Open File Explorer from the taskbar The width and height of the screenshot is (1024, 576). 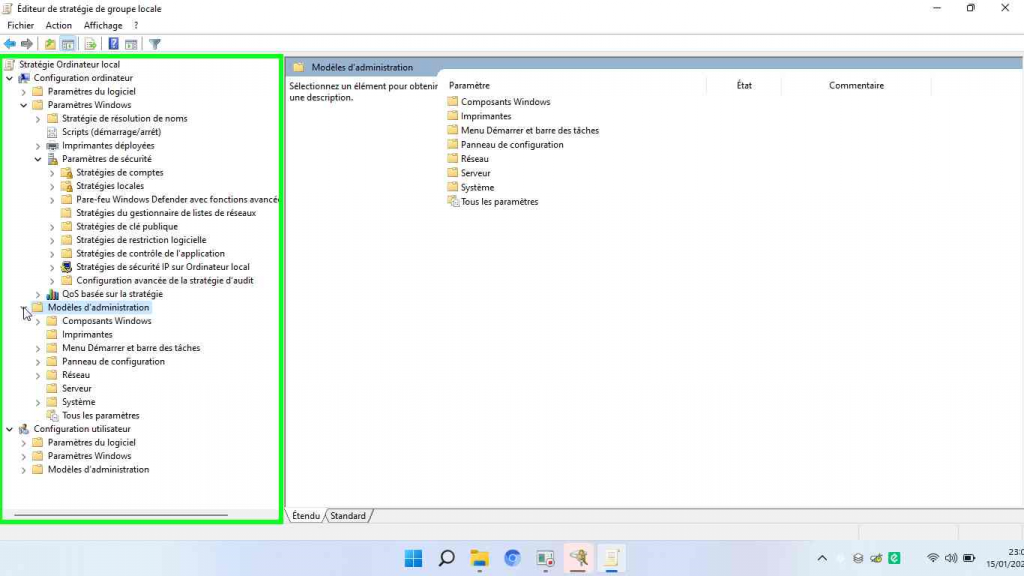(479, 559)
